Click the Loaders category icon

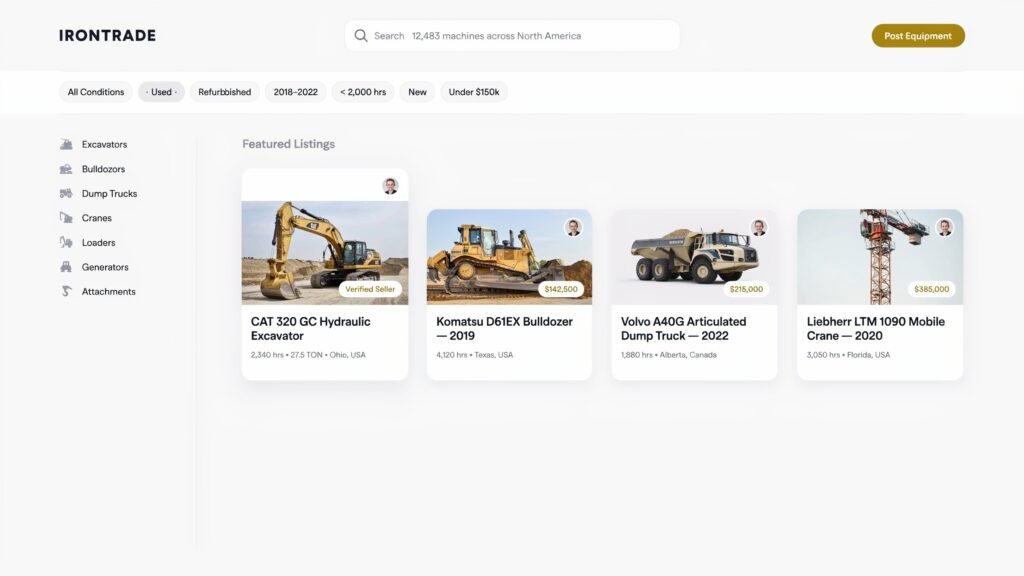pyautogui.click(x=66, y=242)
